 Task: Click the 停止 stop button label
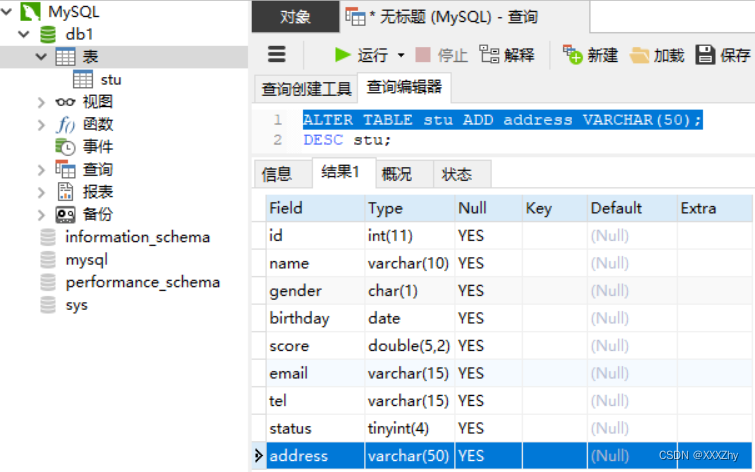453,55
